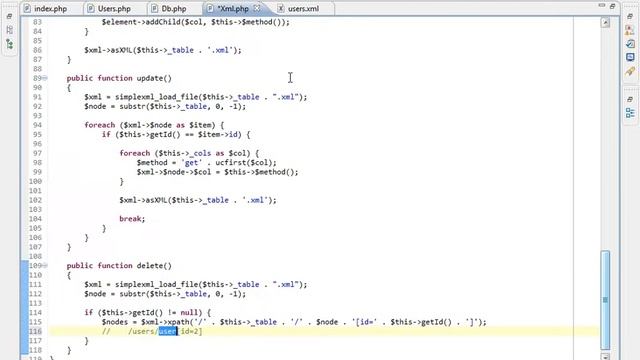Open the Console view icon on right trim
640x360 pixels.
click(630, 57)
